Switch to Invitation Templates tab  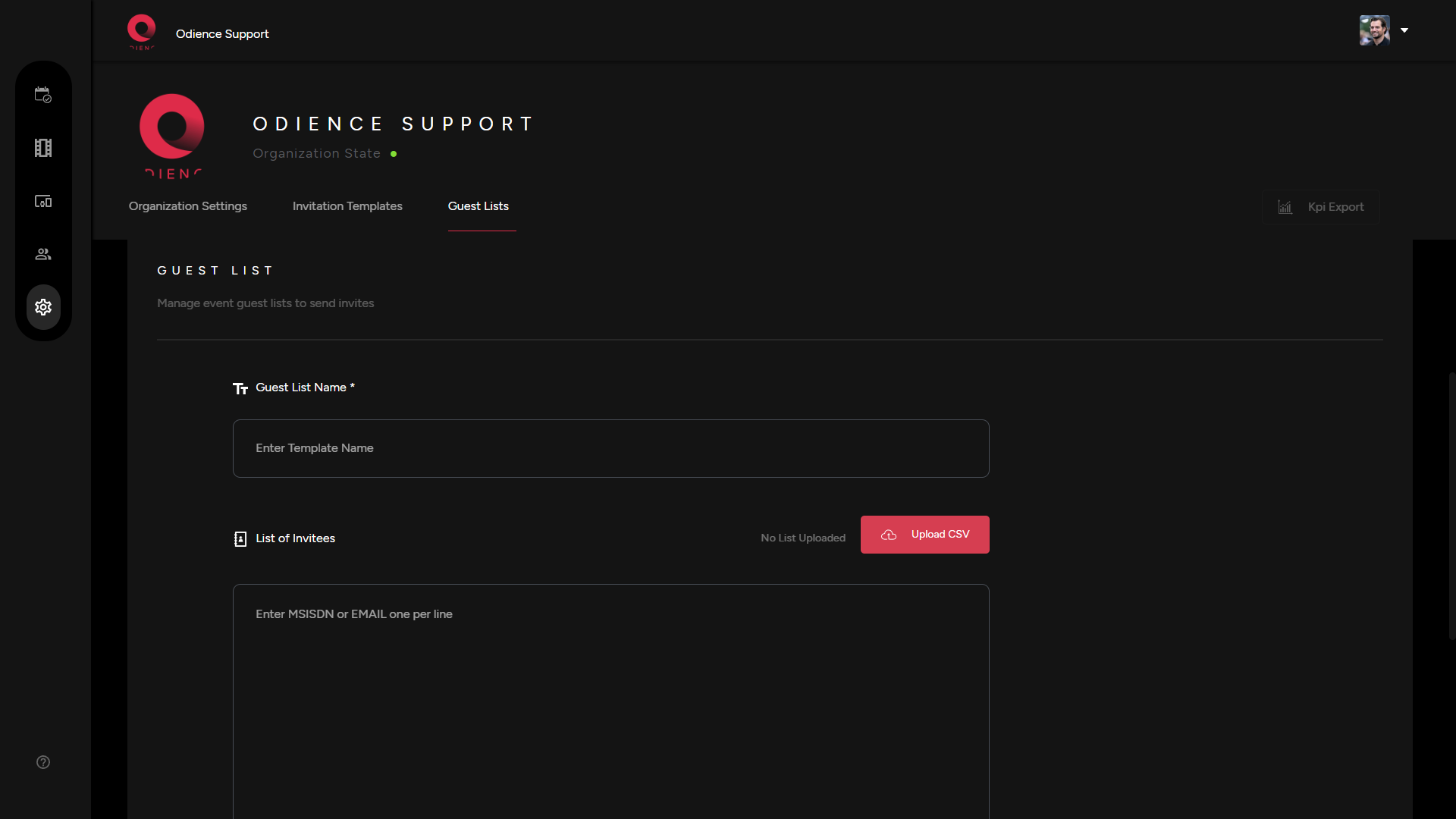347,206
